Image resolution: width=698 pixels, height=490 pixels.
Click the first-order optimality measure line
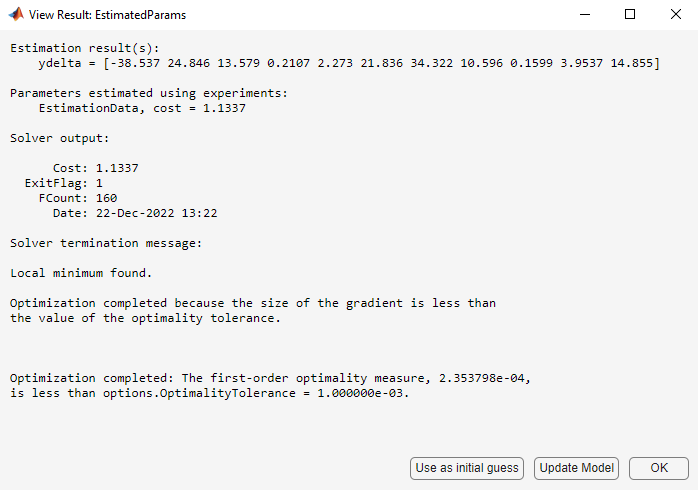click(x=270, y=378)
